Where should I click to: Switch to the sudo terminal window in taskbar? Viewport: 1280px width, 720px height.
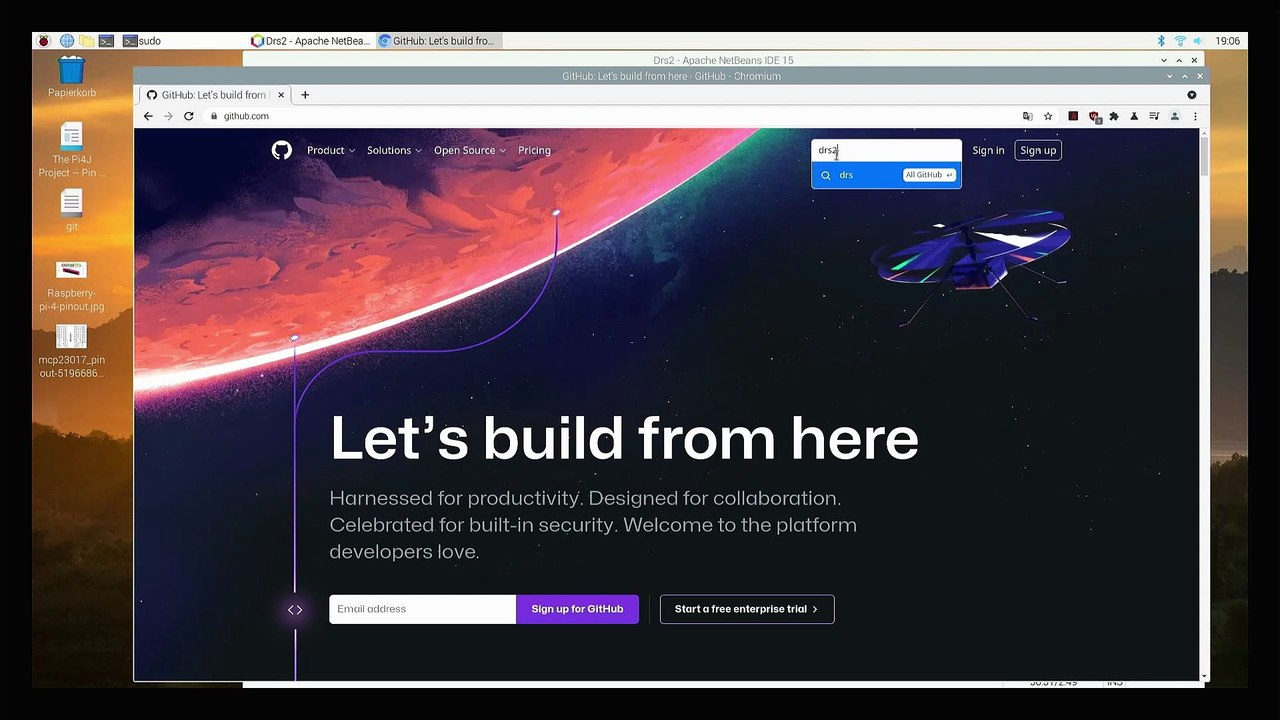pyautogui.click(x=142, y=41)
